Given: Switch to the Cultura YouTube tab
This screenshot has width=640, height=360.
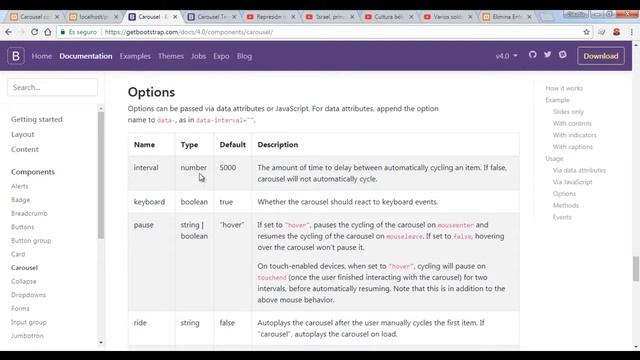Looking at the screenshot, I should coord(389,17).
